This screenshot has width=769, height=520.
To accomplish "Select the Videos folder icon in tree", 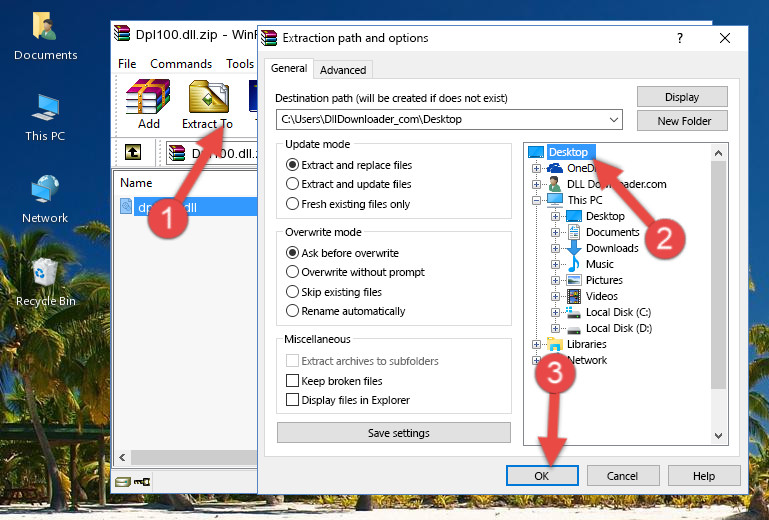I will (574, 296).
